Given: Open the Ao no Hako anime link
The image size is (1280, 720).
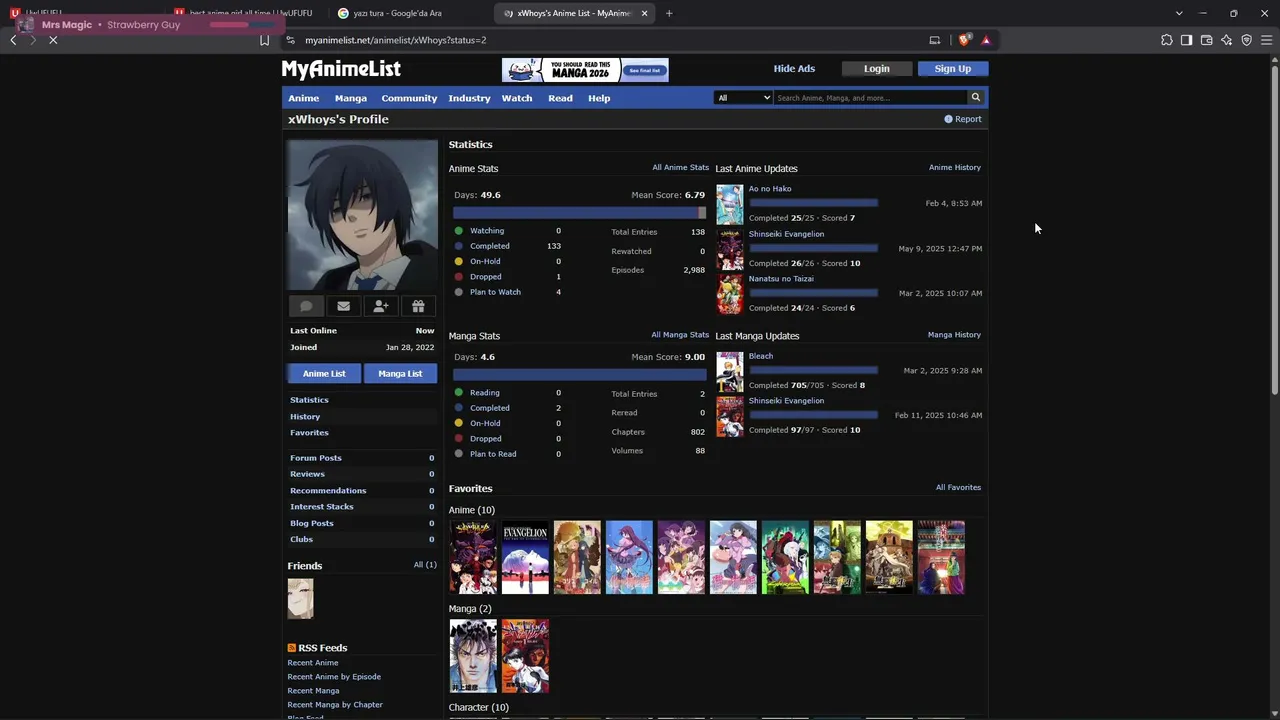Looking at the screenshot, I should coord(770,189).
